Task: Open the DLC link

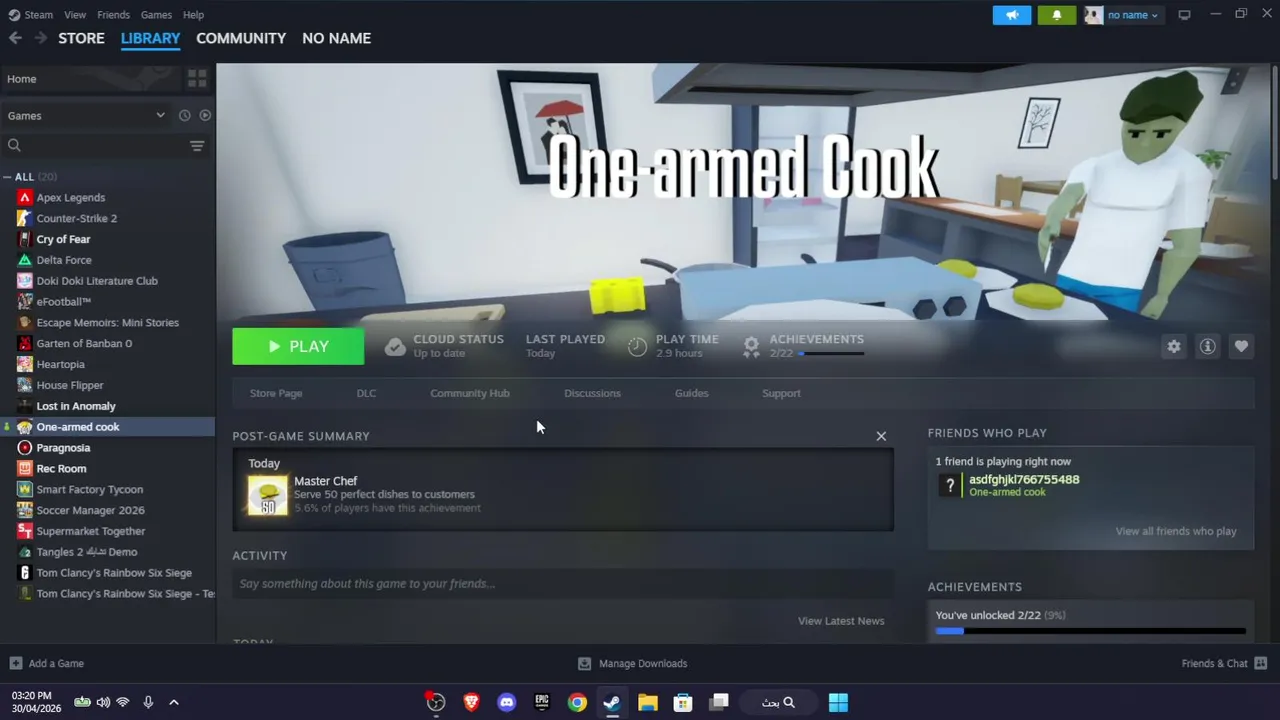Action: click(366, 393)
